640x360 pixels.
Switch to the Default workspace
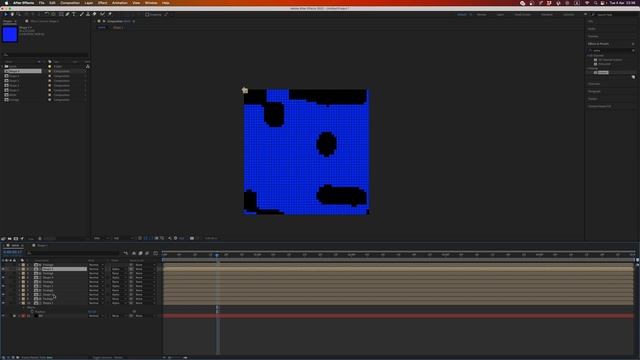[462, 15]
